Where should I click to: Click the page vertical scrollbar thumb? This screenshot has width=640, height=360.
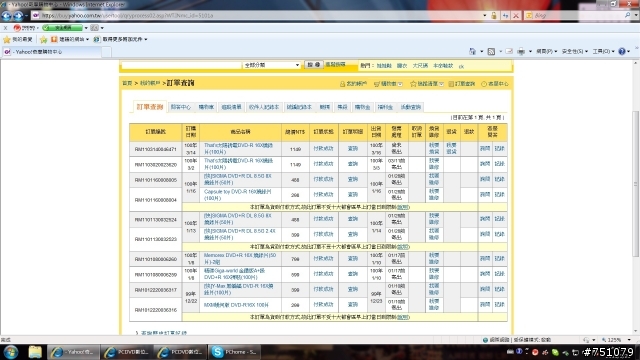(x=636, y=184)
